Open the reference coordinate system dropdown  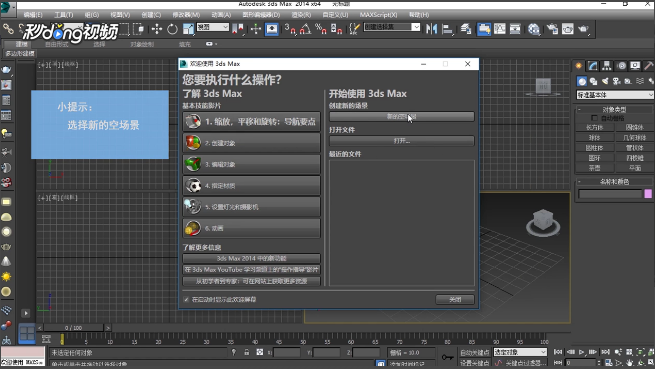click(x=213, y=27)
